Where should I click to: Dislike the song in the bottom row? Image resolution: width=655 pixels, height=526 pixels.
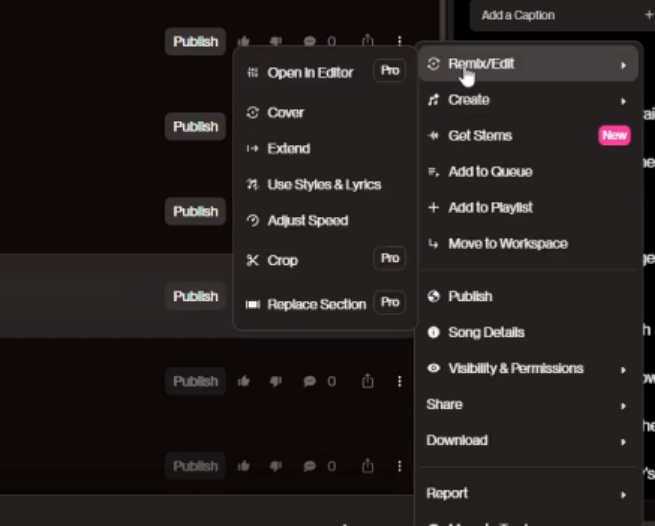coord(276,466)
